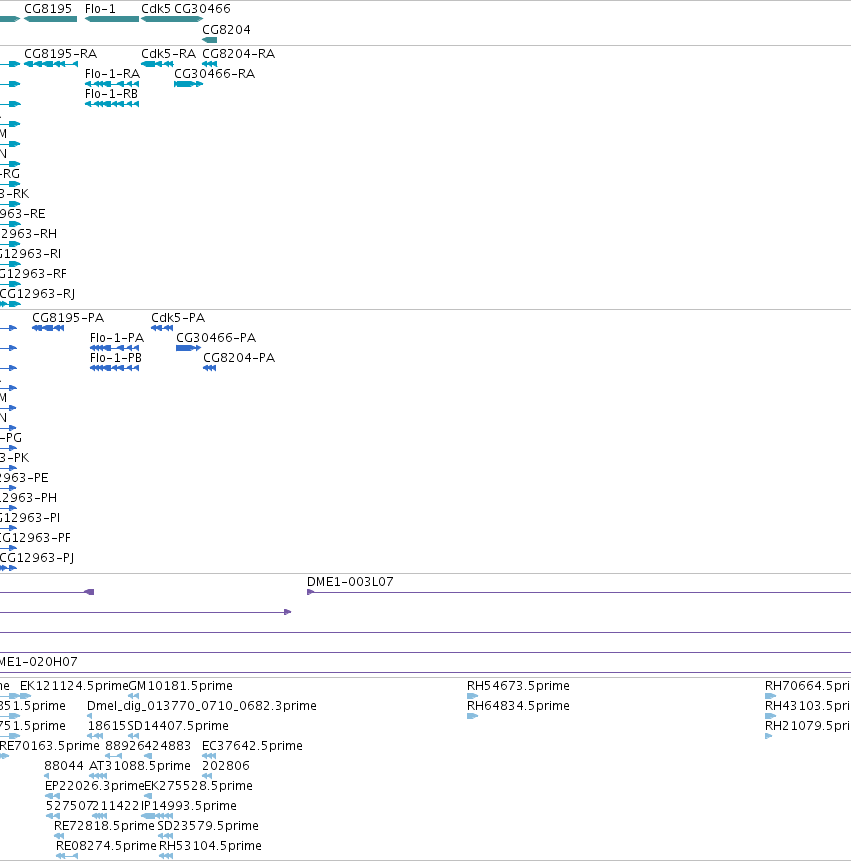Click the CG8204-RA transcript label
851x861 pixels.
click(x=238, y=54)
